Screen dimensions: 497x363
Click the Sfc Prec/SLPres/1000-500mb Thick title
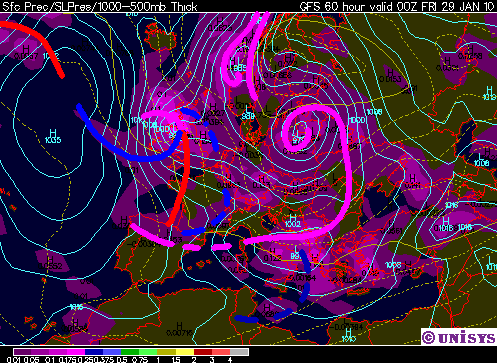99,6
